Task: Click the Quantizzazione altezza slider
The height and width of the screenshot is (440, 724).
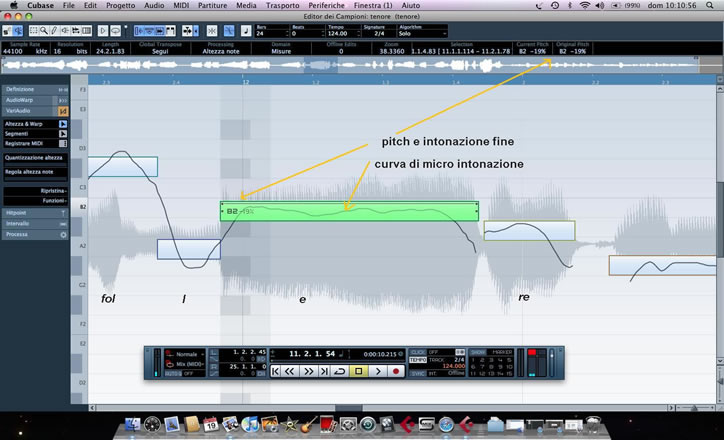Action: pyautogui.click(x=36, y=164)
